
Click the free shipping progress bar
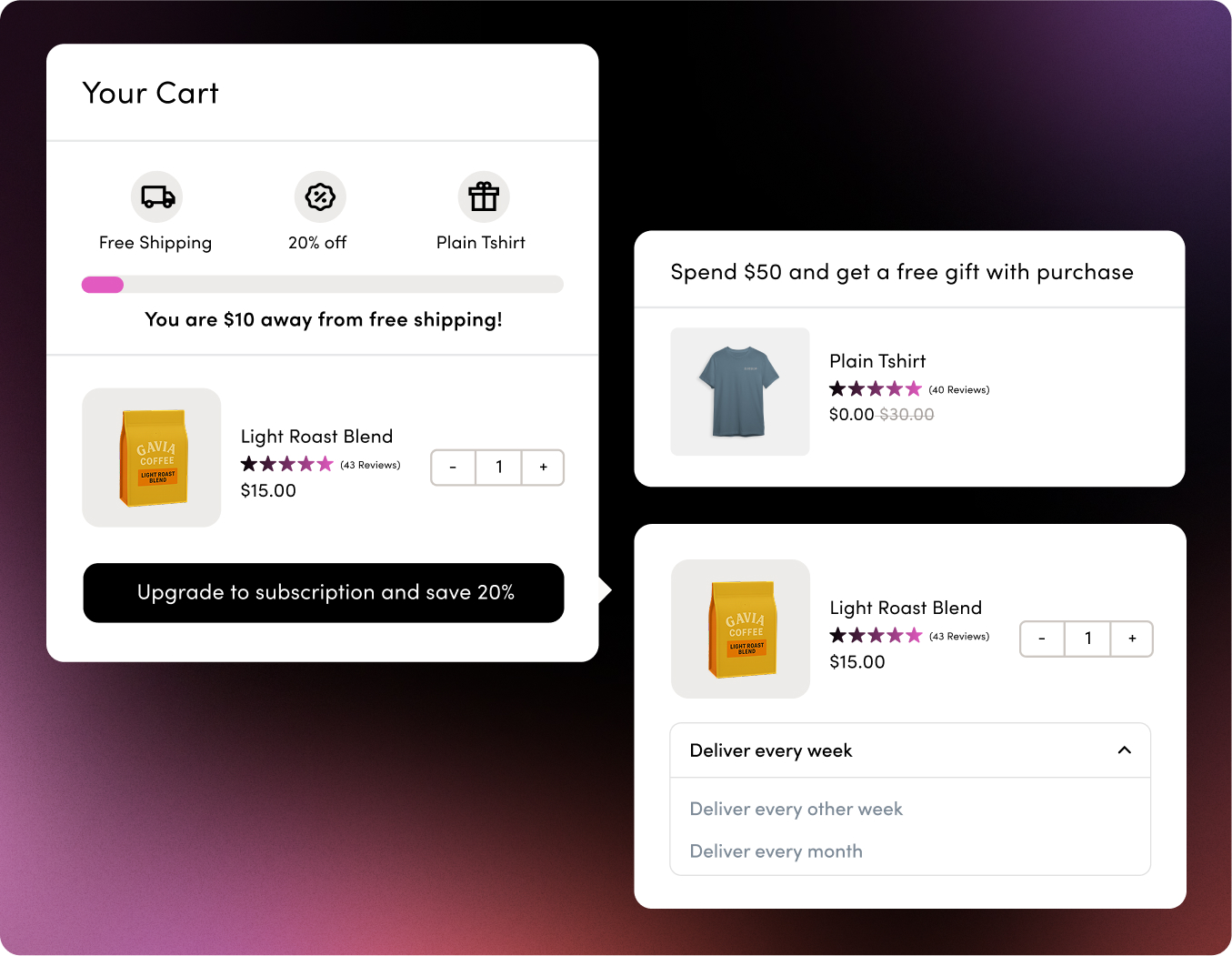323,284
